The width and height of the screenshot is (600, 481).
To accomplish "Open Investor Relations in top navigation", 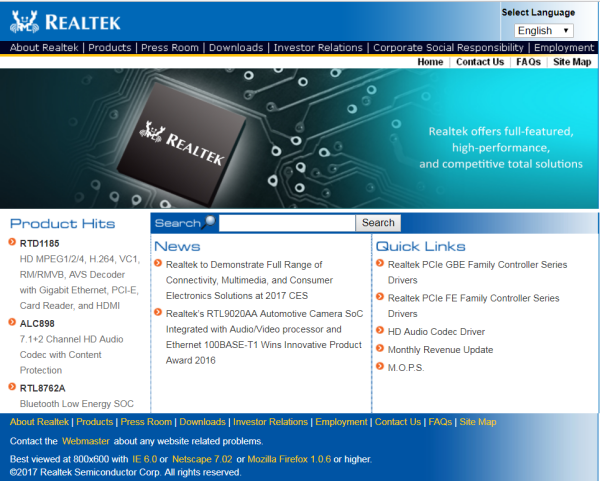I will [318, 47].
